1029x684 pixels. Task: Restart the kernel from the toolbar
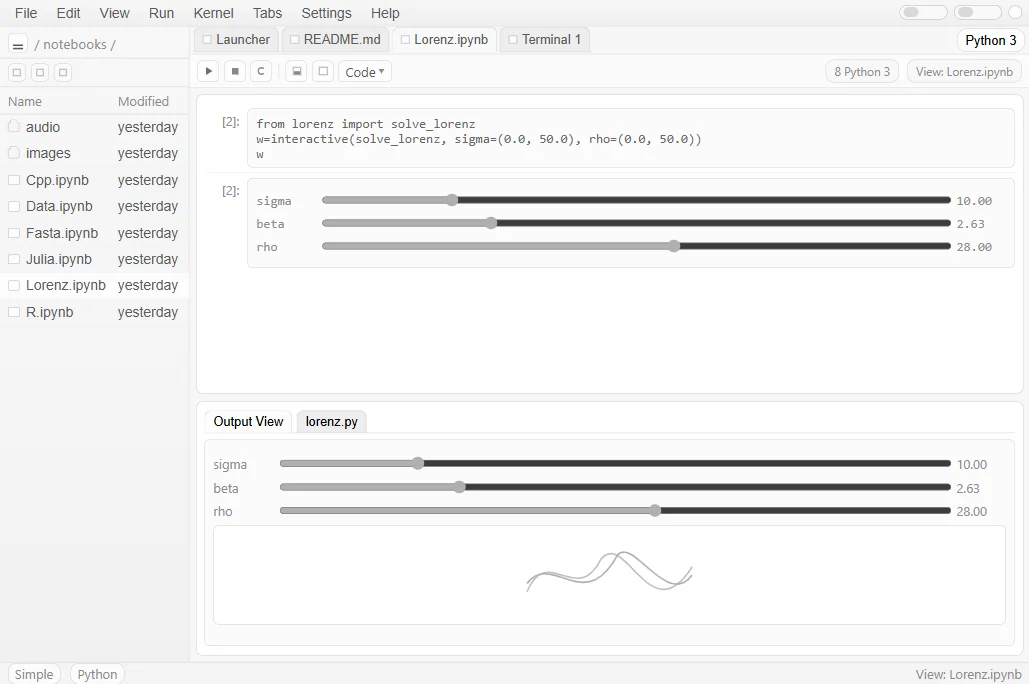pos(260,71)
